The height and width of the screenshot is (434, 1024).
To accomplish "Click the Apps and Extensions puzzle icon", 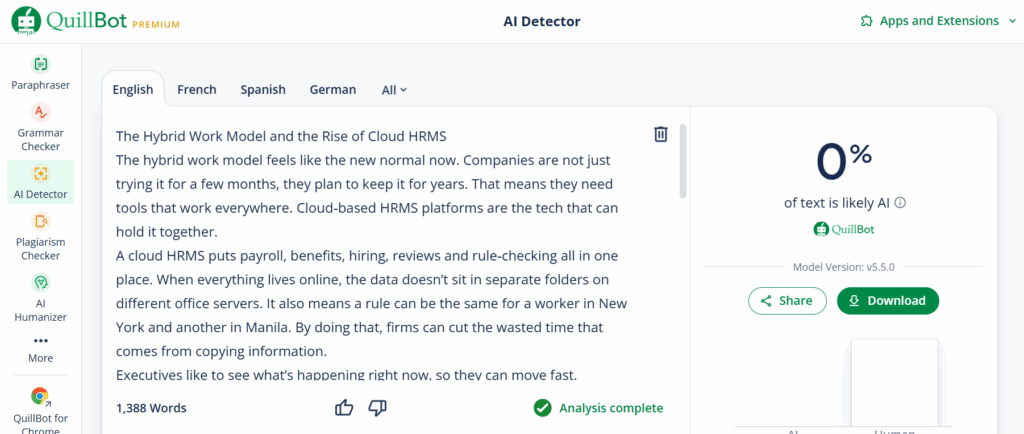I will [867, 21].
